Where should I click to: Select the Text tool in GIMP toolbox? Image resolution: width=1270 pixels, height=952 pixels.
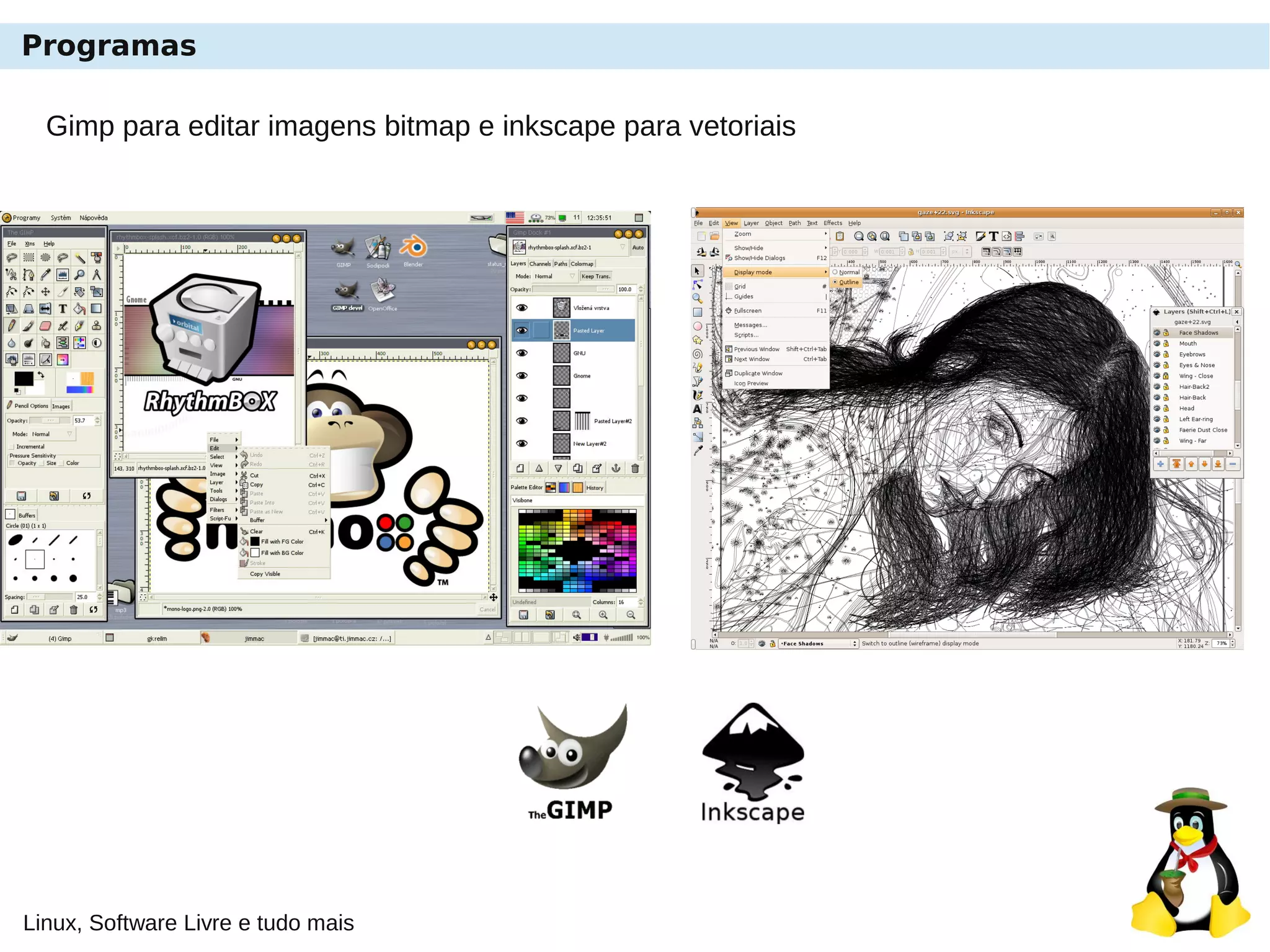point(63,308)
